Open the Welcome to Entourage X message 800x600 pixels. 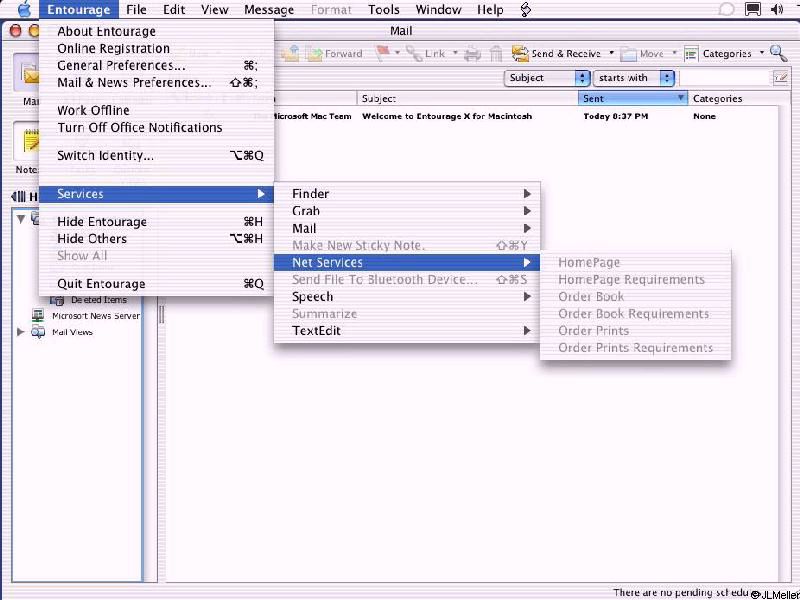coord(446,116)
